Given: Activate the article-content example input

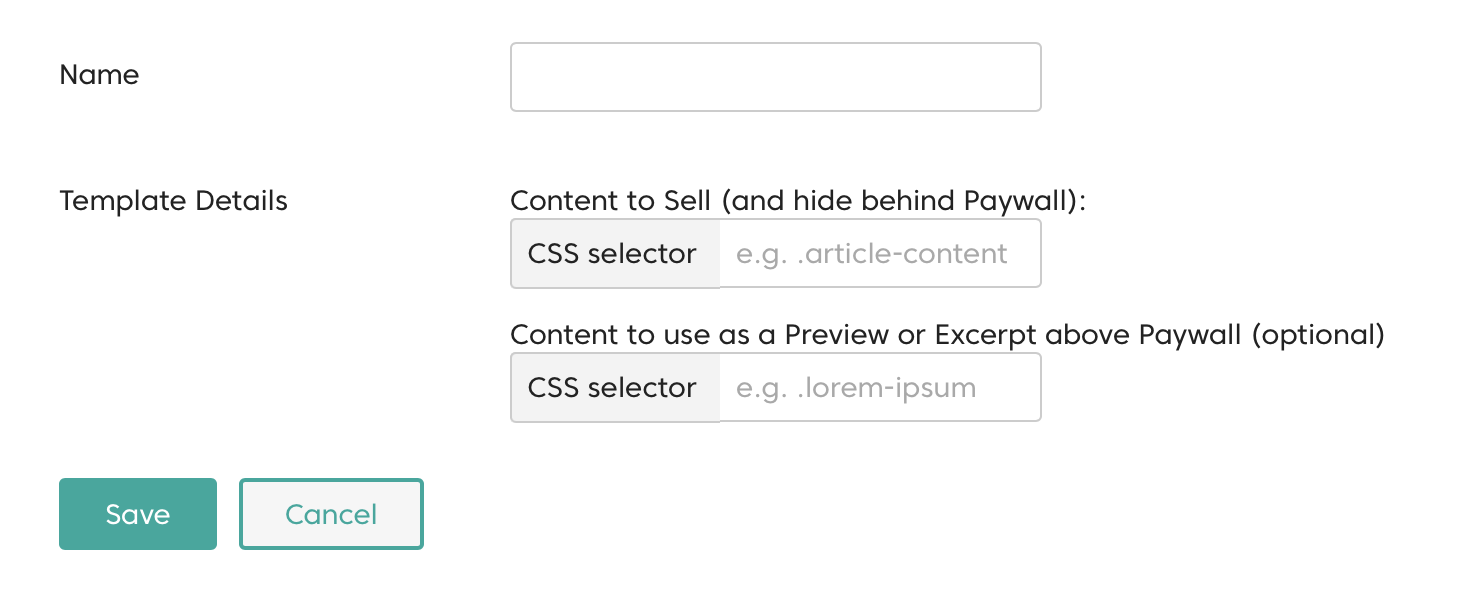Looking at the screenshot, I should 880,254.
